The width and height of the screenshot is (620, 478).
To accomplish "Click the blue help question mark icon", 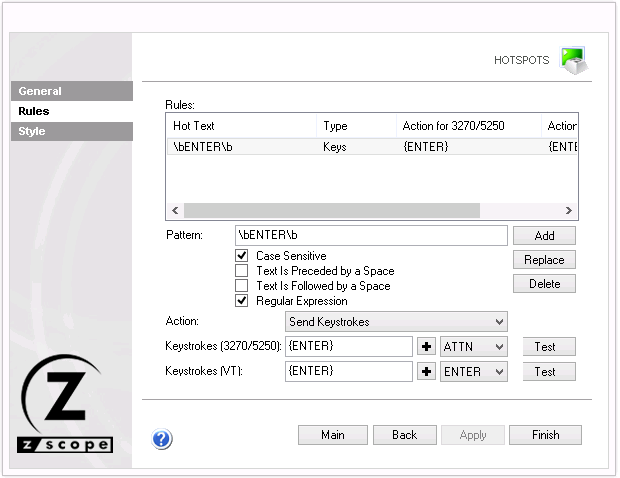I will coord(162,439).
